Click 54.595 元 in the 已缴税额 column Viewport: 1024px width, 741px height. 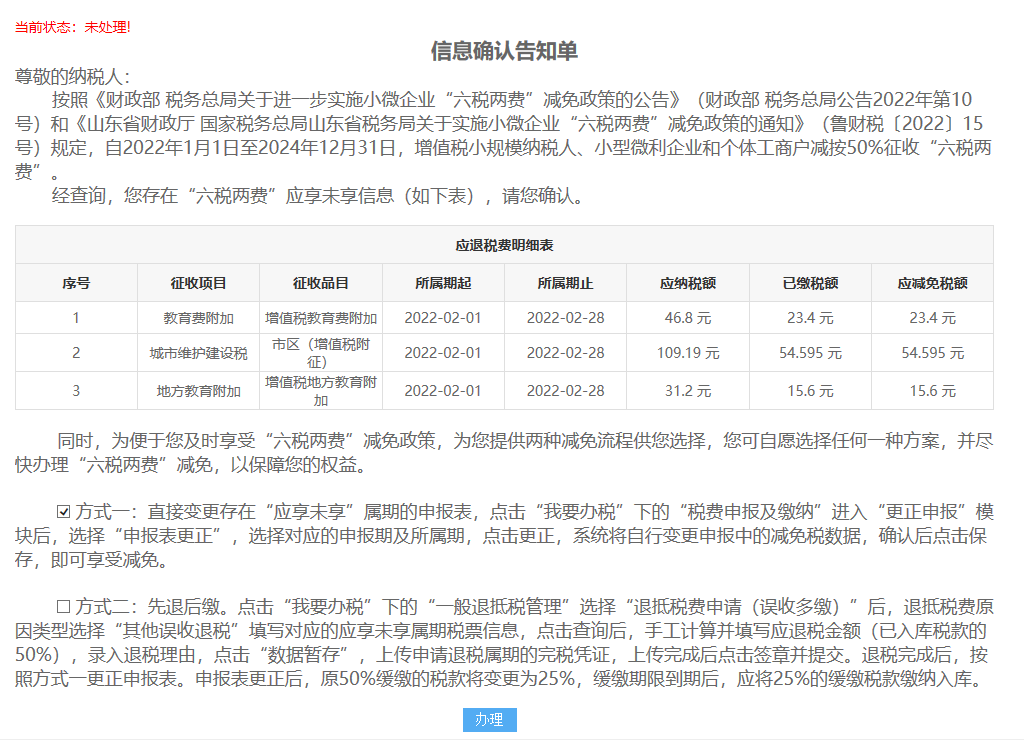pos(810,353)
